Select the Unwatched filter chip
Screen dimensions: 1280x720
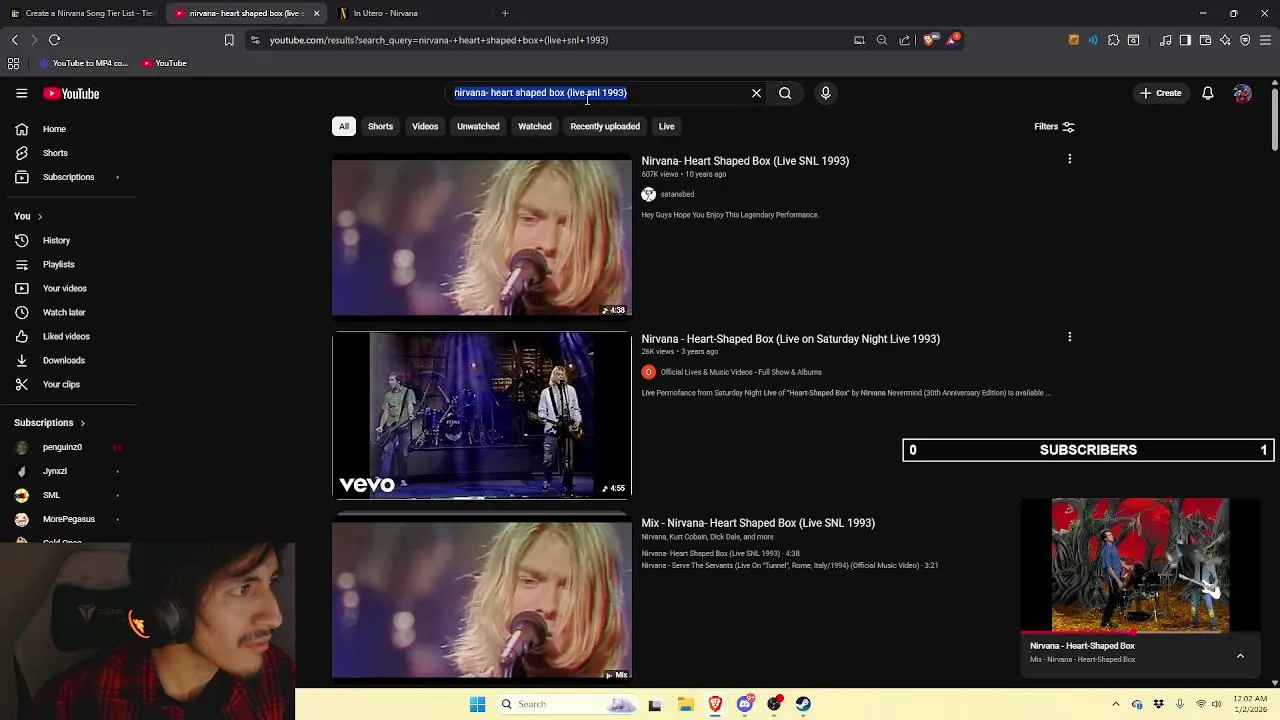pos(478,127)
